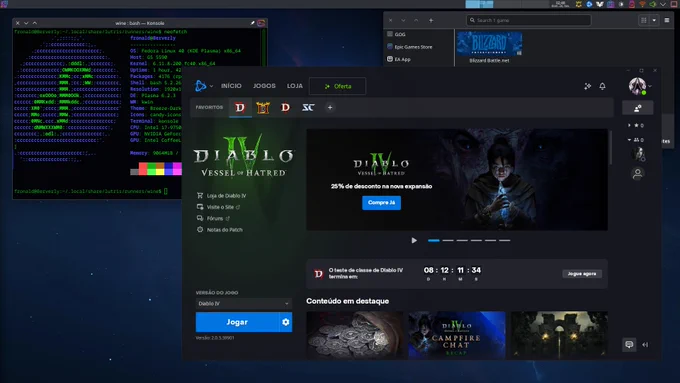680x383 pixels.
Task: Click the add friend settings button
Action: click(x=638, y=108)
